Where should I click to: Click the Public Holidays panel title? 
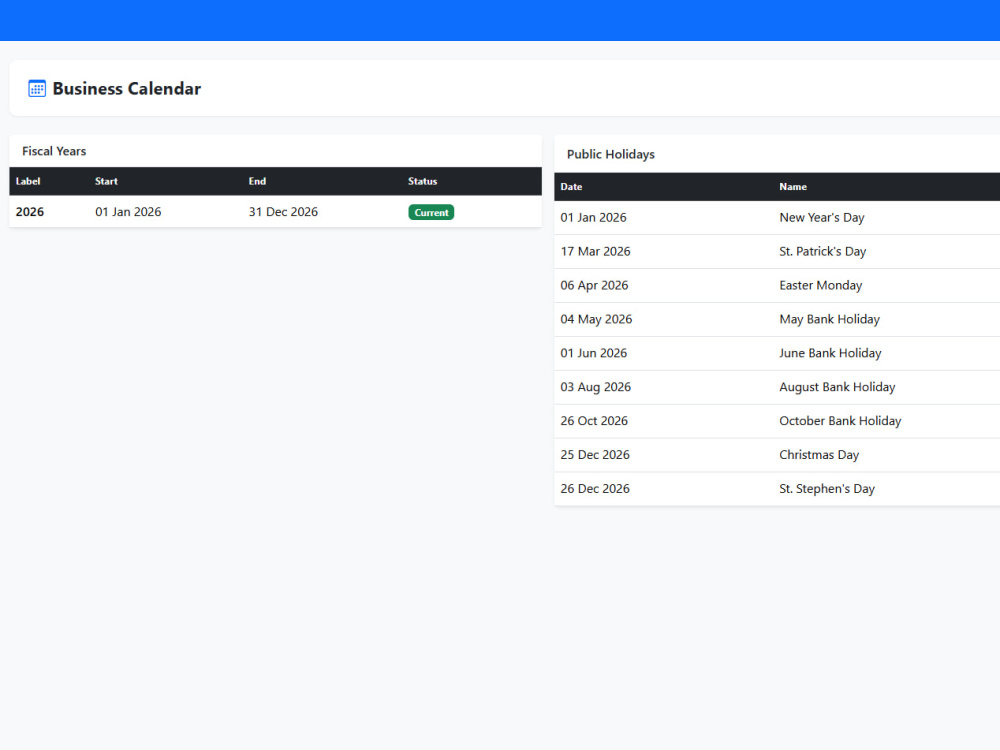[610, 154]
